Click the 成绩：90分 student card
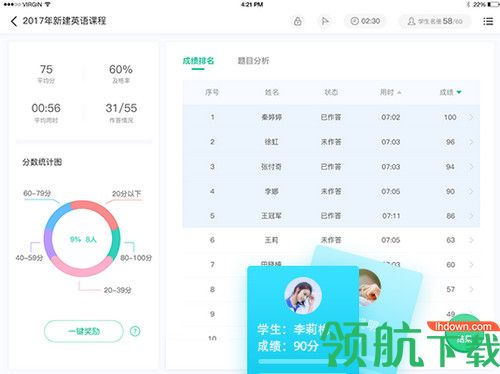 303,320
